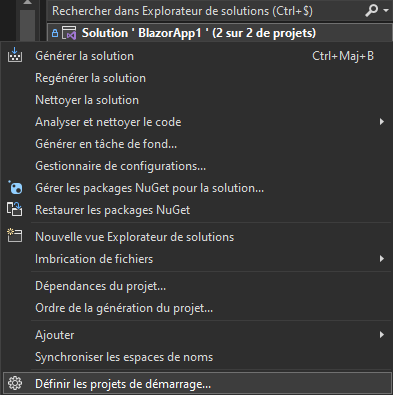Open the search options dropdown arrow
393x395 pixels.
click(x=386, y=11)
